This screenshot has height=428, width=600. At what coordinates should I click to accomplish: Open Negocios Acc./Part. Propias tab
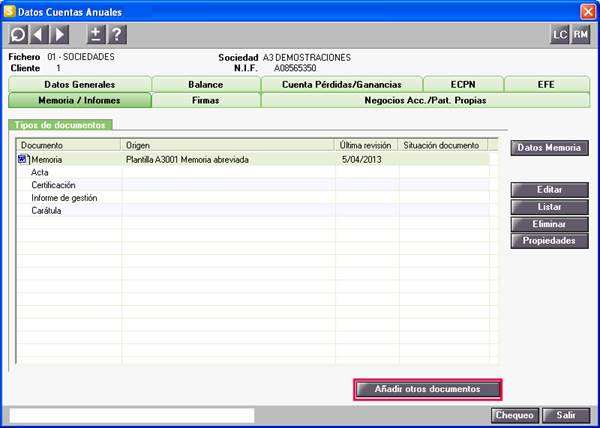point(425,100)
